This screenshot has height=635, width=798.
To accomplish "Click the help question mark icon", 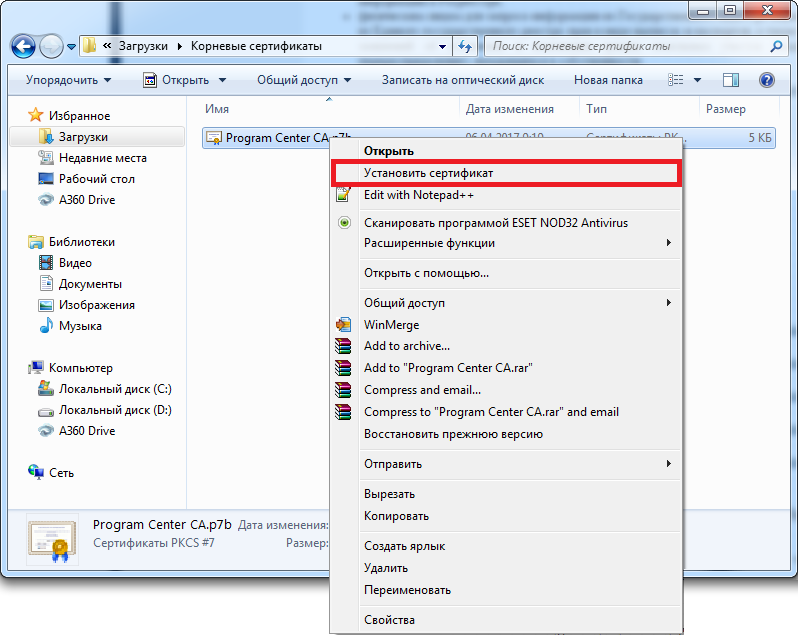I will 767,80.
